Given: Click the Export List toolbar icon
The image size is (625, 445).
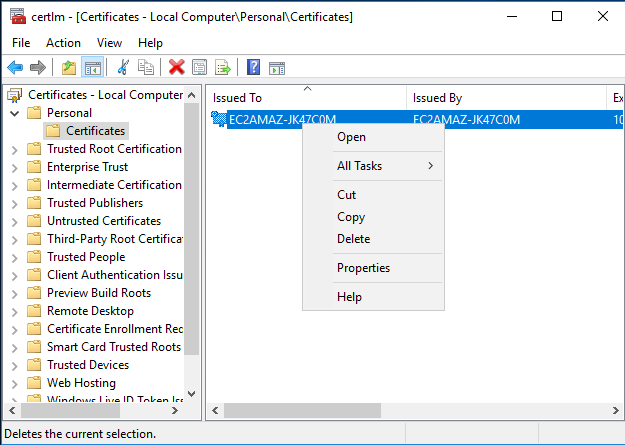Looking at the screenshot, I should pyautogui.click(x=223, y=67).
